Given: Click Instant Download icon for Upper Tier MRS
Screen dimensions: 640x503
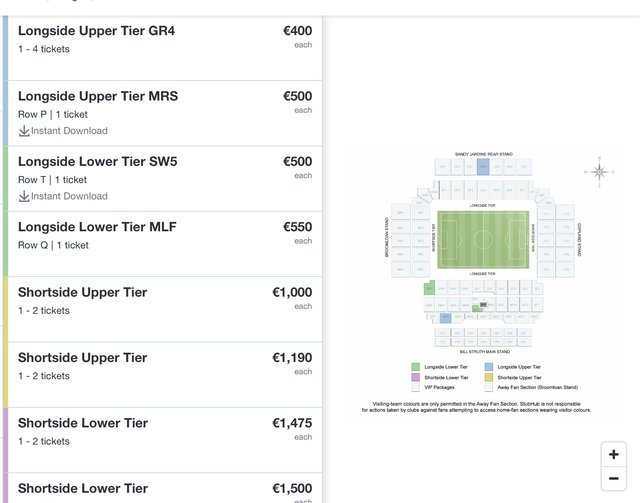Looking at the screenshot, I should 24,131.
